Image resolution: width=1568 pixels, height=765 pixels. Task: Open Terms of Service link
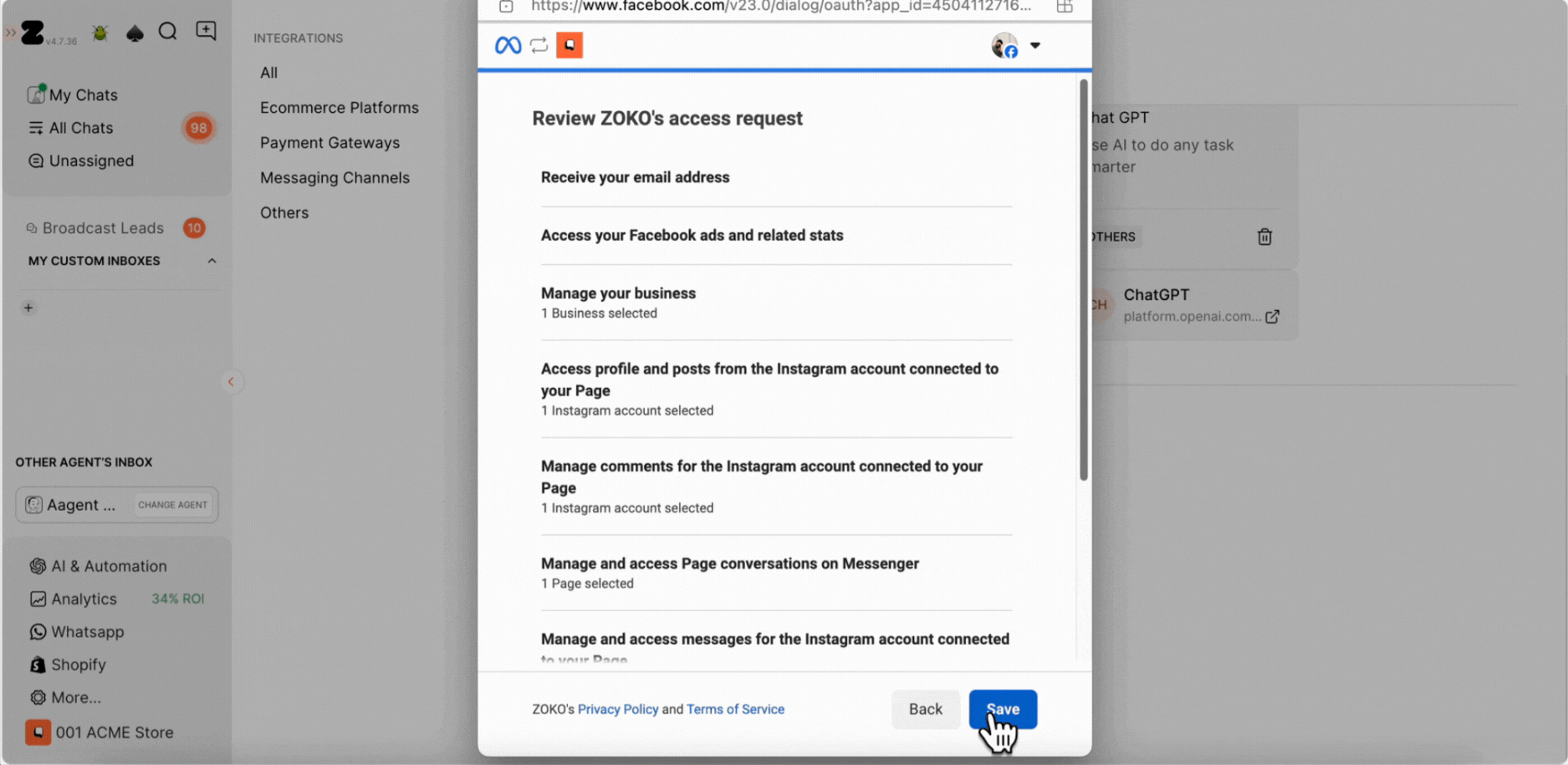click(x=735, y=709)
